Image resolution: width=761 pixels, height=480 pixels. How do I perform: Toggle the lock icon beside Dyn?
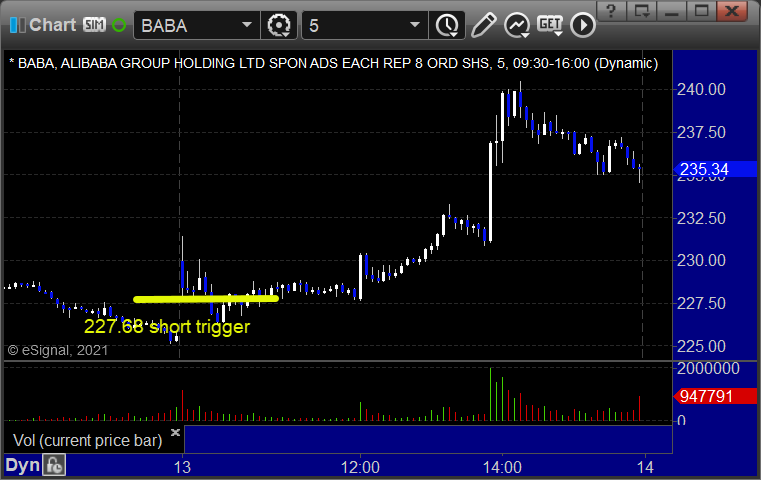54,465
